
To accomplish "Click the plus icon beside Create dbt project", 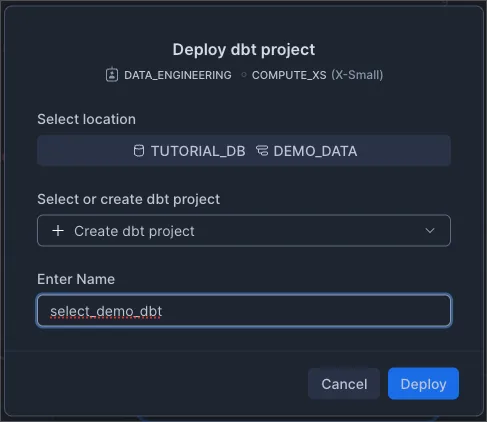I will point(58,231).
